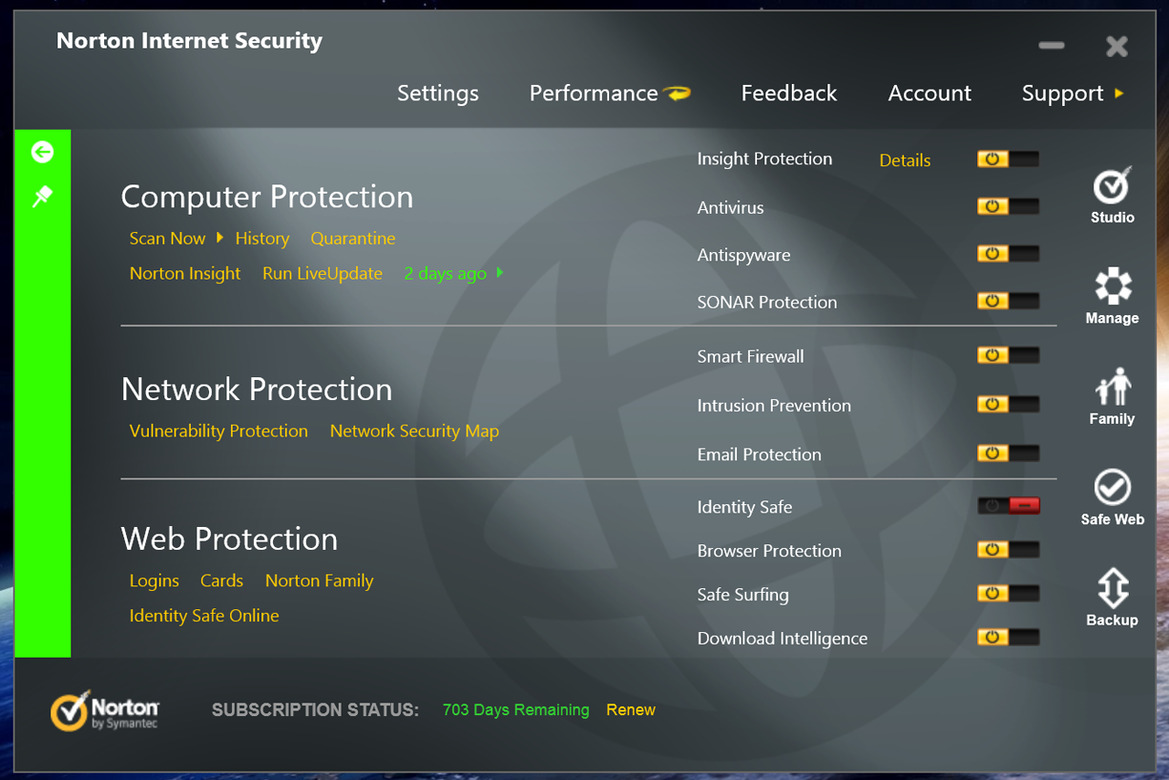This screenshot has width=1169, height=780.
Task: Minimize the Norton Internet Security window
Action: click(x=1051, y=45)
